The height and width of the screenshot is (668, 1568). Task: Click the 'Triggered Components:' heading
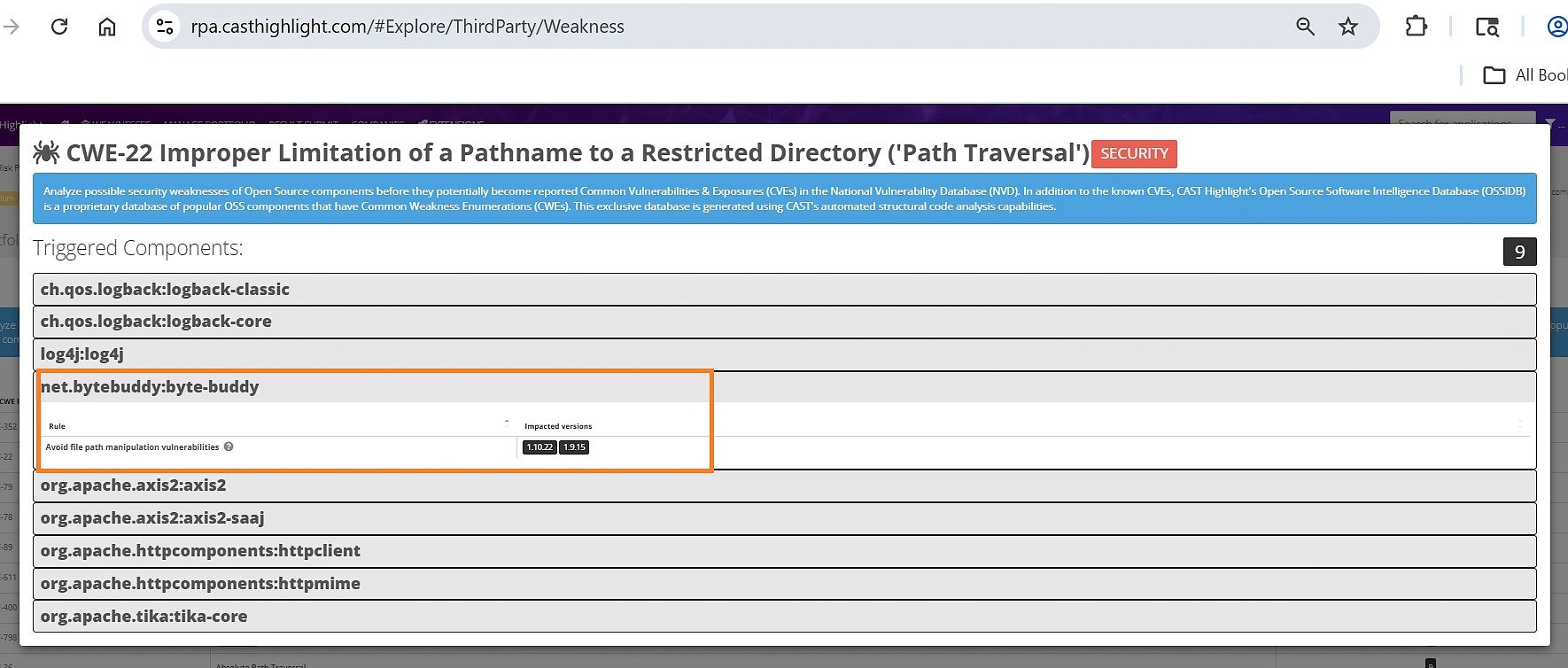pyautogui.click(x=138, y=248)
